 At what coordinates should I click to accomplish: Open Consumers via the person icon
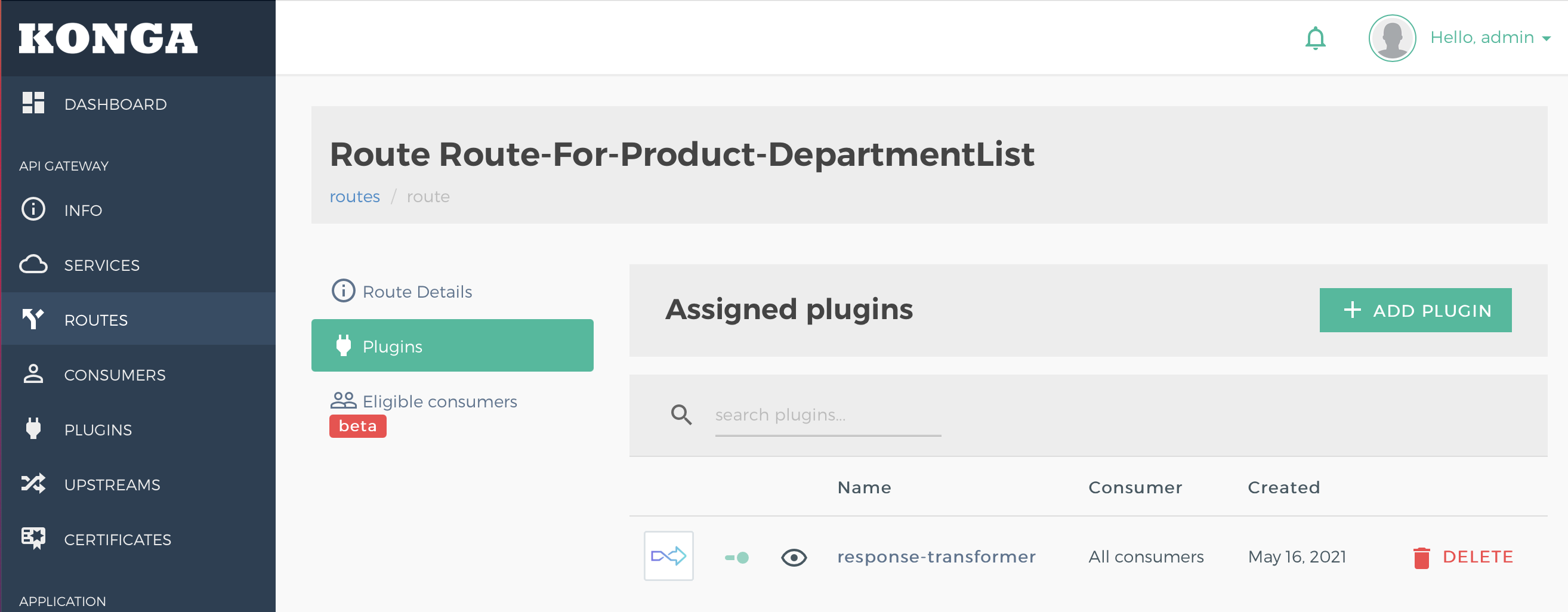click(x=33, y=373)
